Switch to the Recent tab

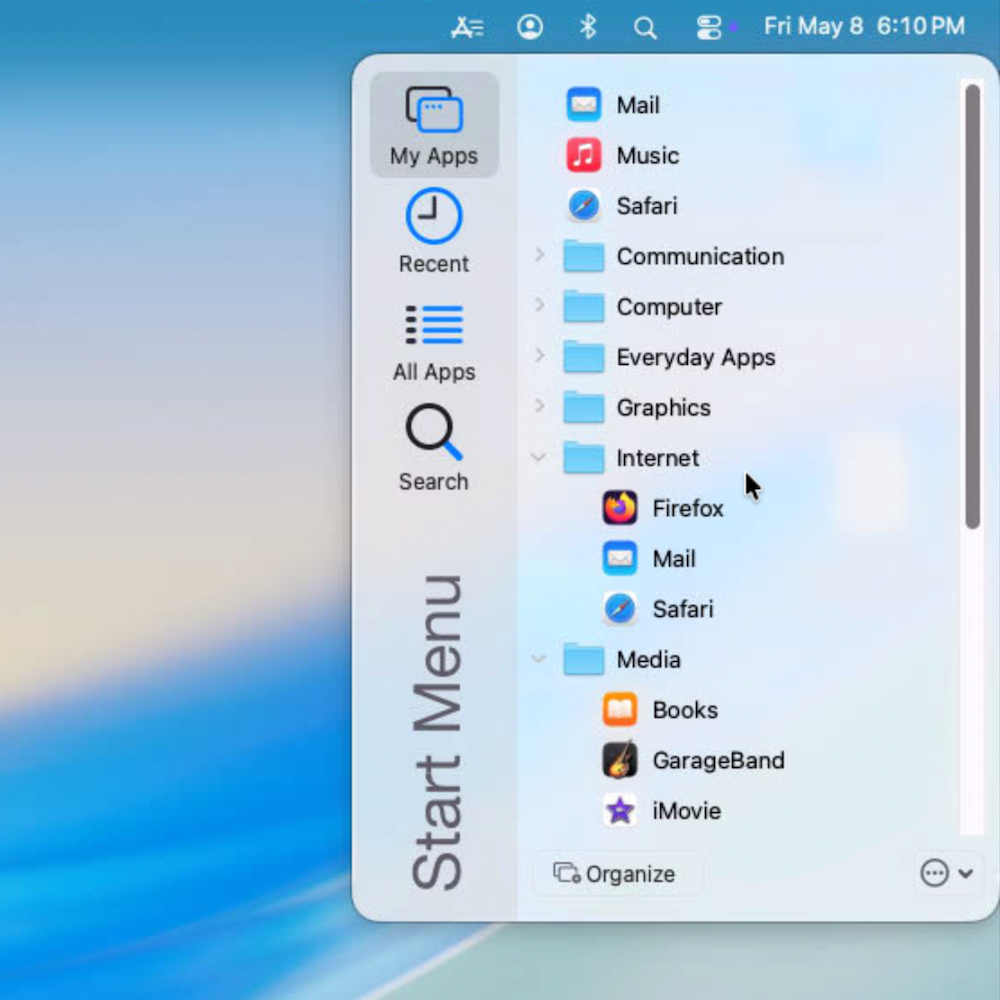[x=434, y=231]
